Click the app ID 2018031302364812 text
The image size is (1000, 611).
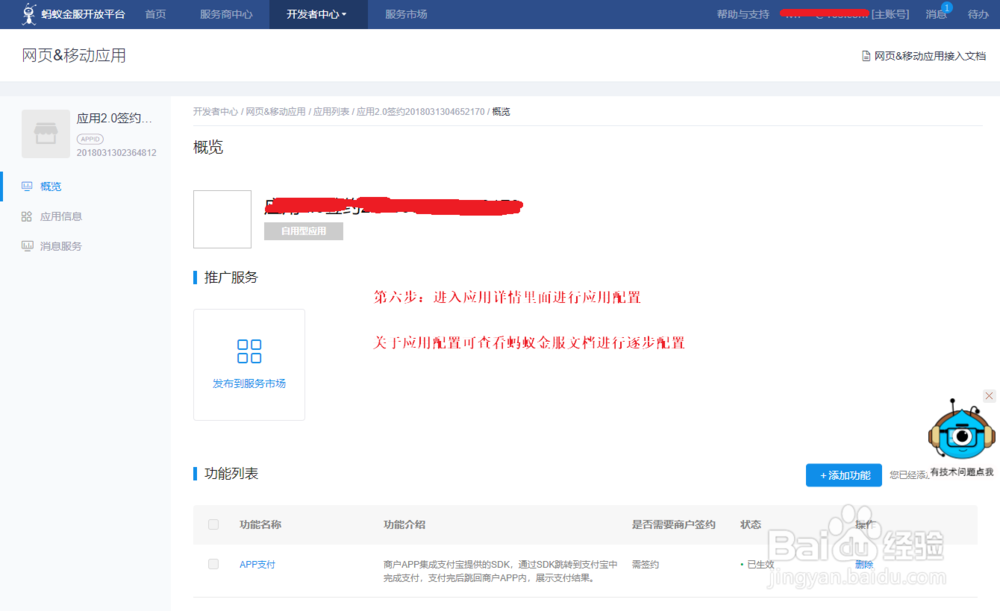click(116, 153)
